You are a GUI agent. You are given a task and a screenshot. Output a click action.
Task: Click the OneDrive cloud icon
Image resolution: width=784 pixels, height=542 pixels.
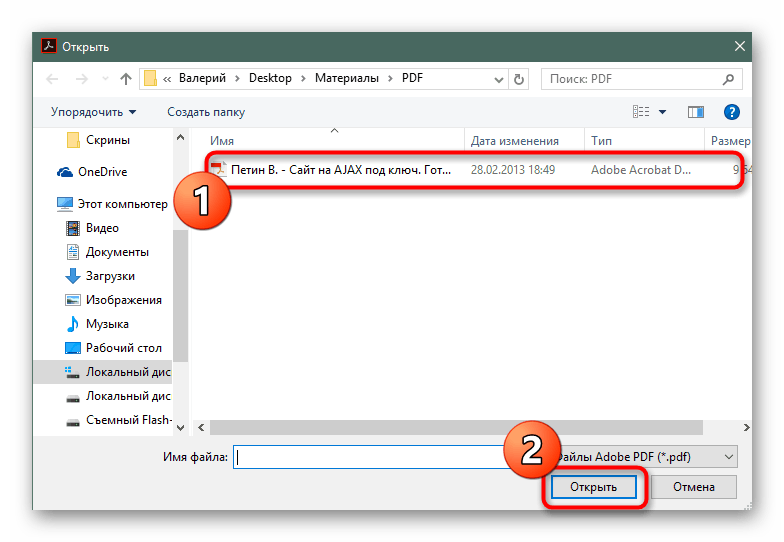coord(65,172)
